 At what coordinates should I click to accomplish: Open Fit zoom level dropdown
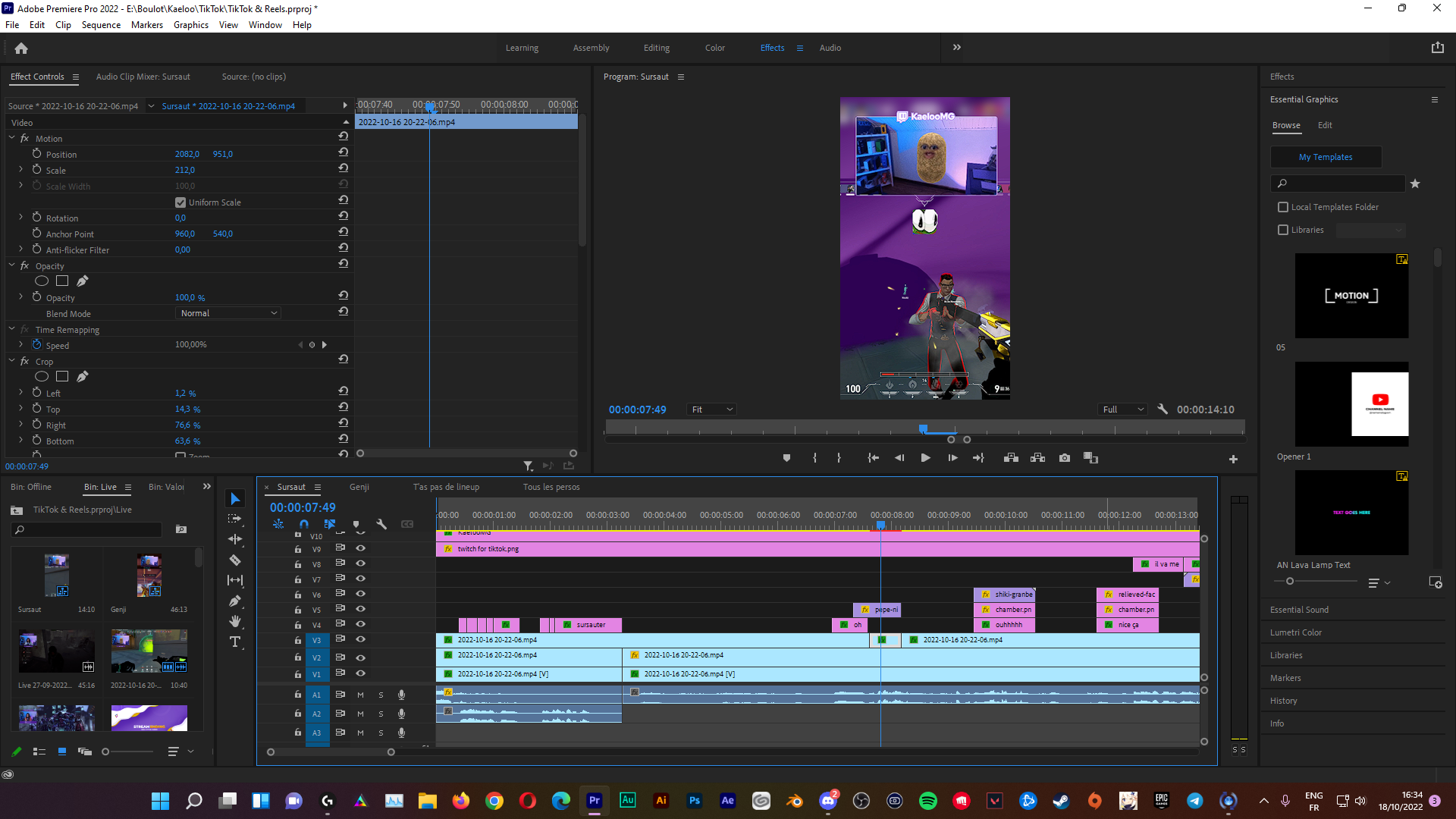[711, 409]
